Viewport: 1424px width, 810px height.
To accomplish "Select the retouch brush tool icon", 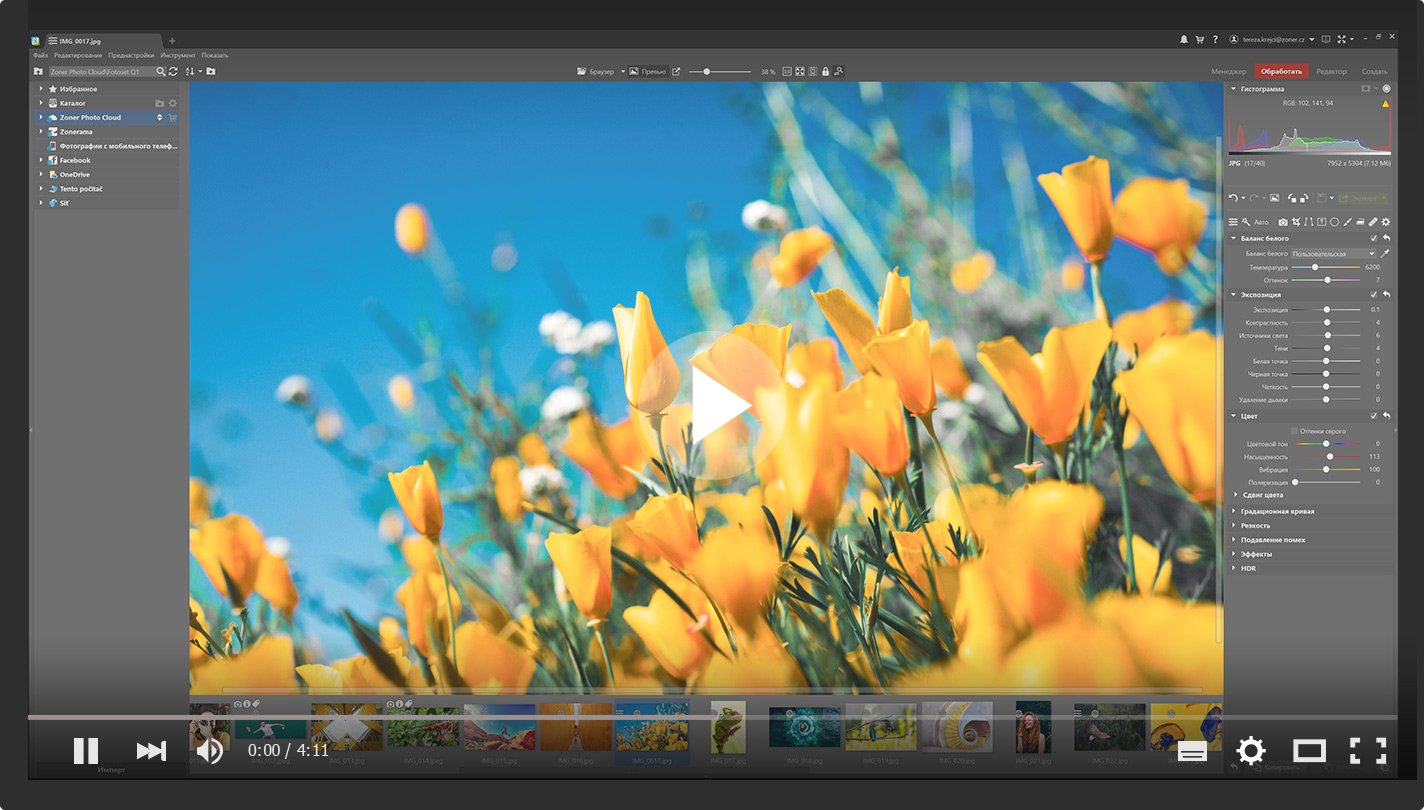I will click(1373, 222).
